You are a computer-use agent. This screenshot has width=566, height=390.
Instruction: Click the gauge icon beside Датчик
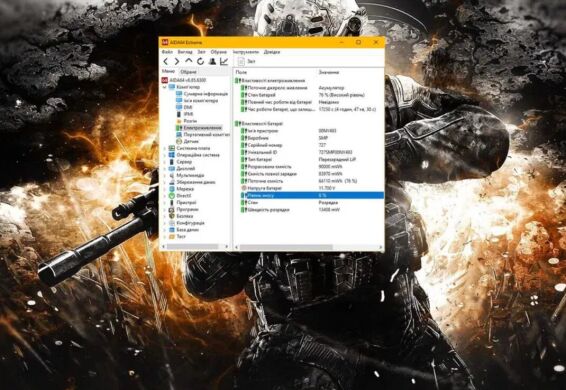tap(179, 141)
